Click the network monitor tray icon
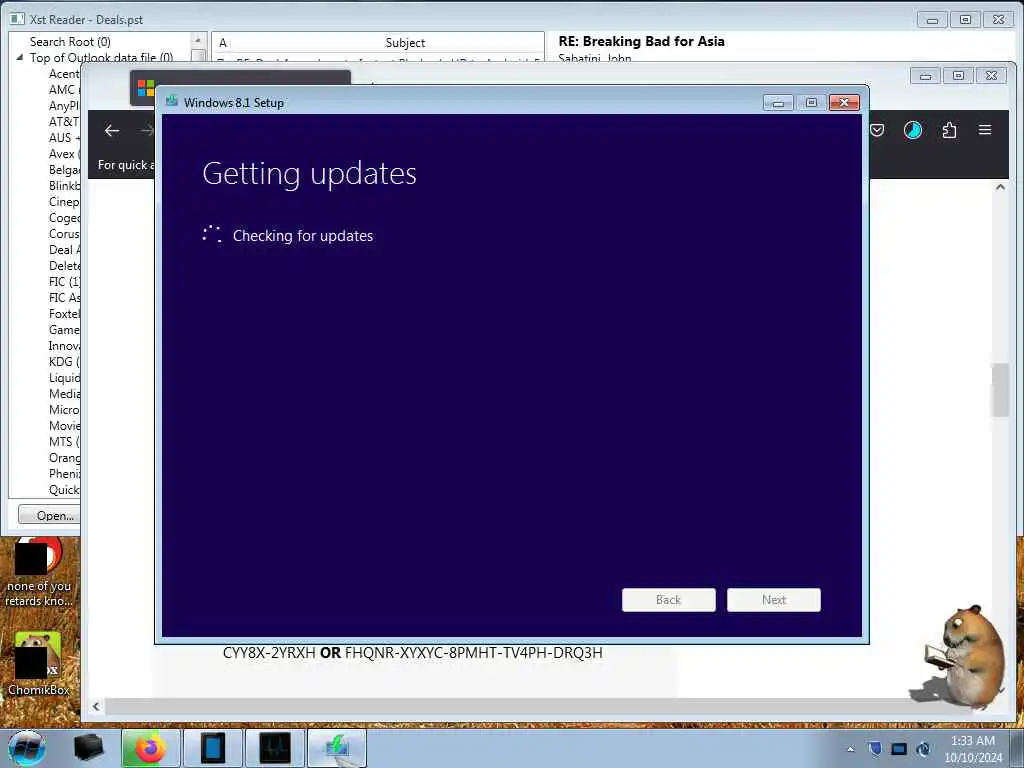The image size is (1024, 768). (x=899, y=749)
